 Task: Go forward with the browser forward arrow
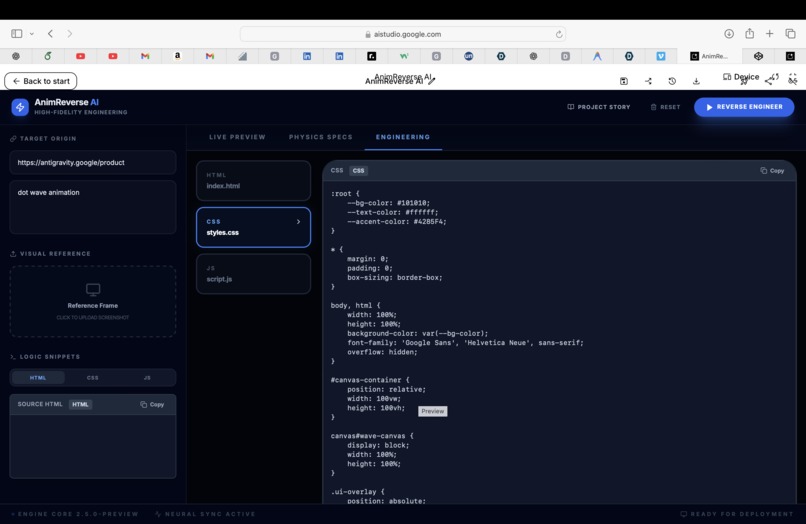pos(69,34)
